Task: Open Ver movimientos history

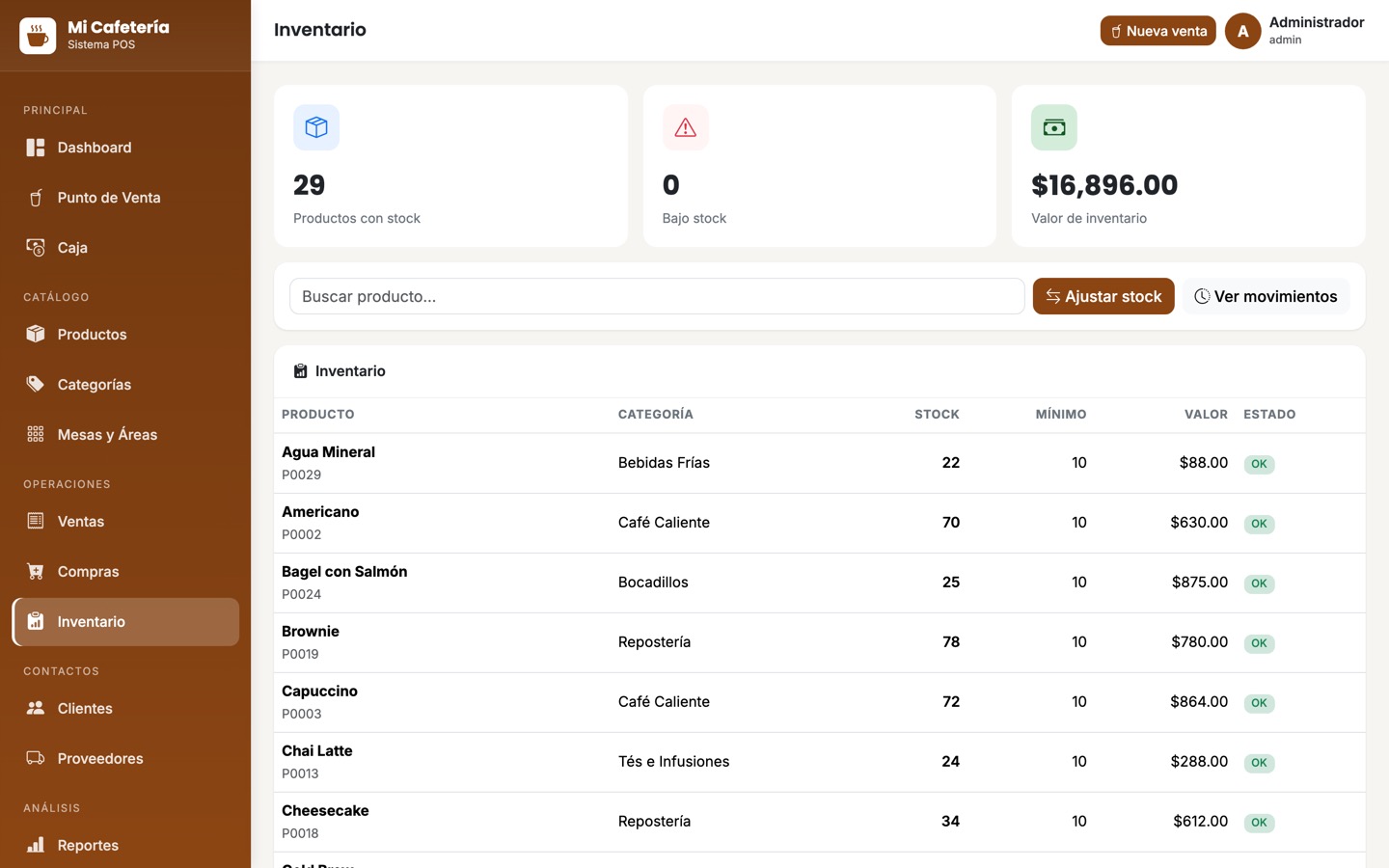Action: pos(1266,296)
